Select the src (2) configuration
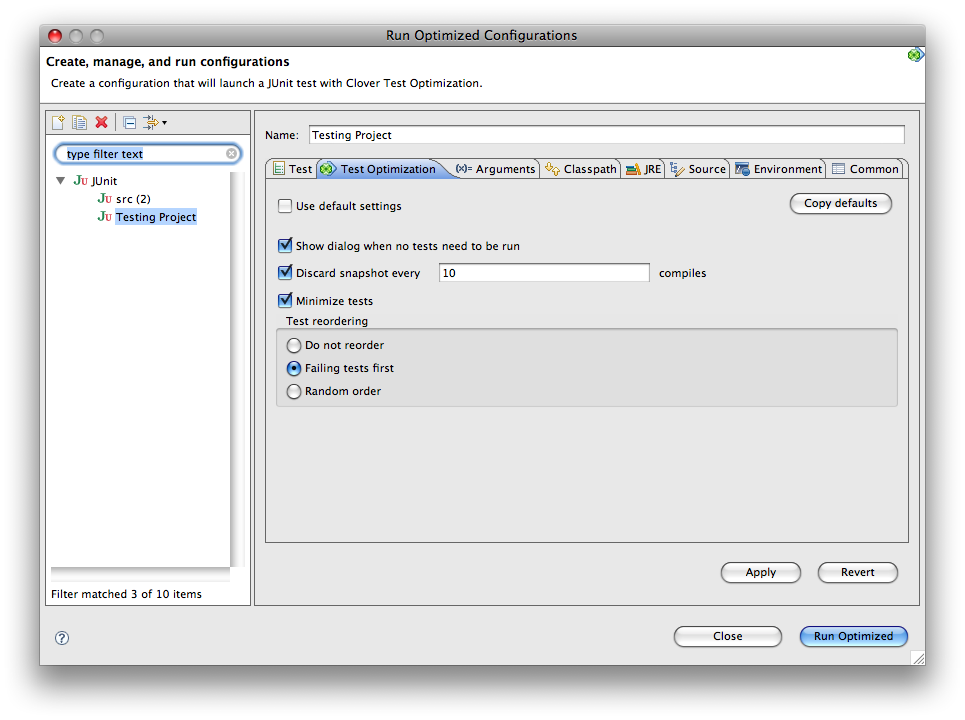Screen dimensions: 965x720 pyautogui.click(x=132, y=199)
